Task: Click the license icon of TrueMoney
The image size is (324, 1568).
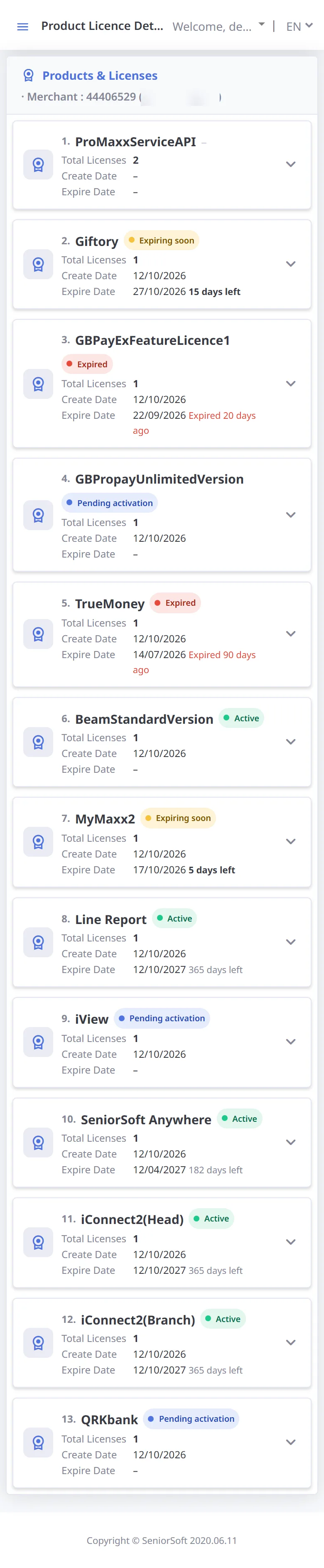Action: (x=38, y=634)
